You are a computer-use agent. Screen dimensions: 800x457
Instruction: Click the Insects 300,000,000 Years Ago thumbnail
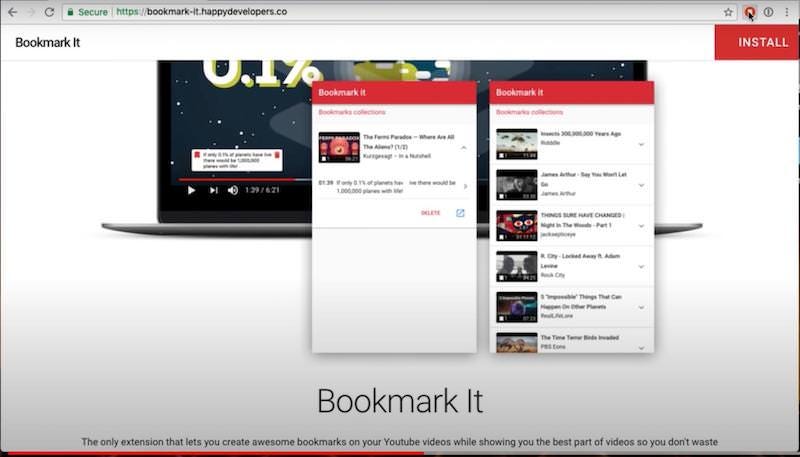(517, 144)
